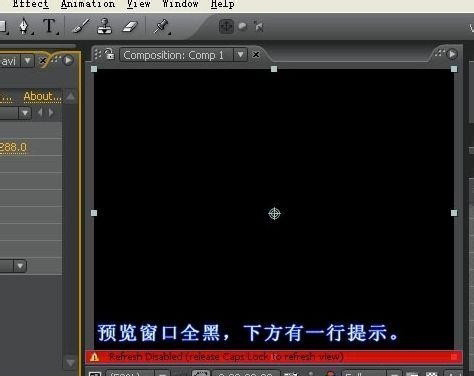The width and height of the screenshot is (474, 376).
Task: Open the avi panel dropdown arrow
Action: click(x=27, y=61)
